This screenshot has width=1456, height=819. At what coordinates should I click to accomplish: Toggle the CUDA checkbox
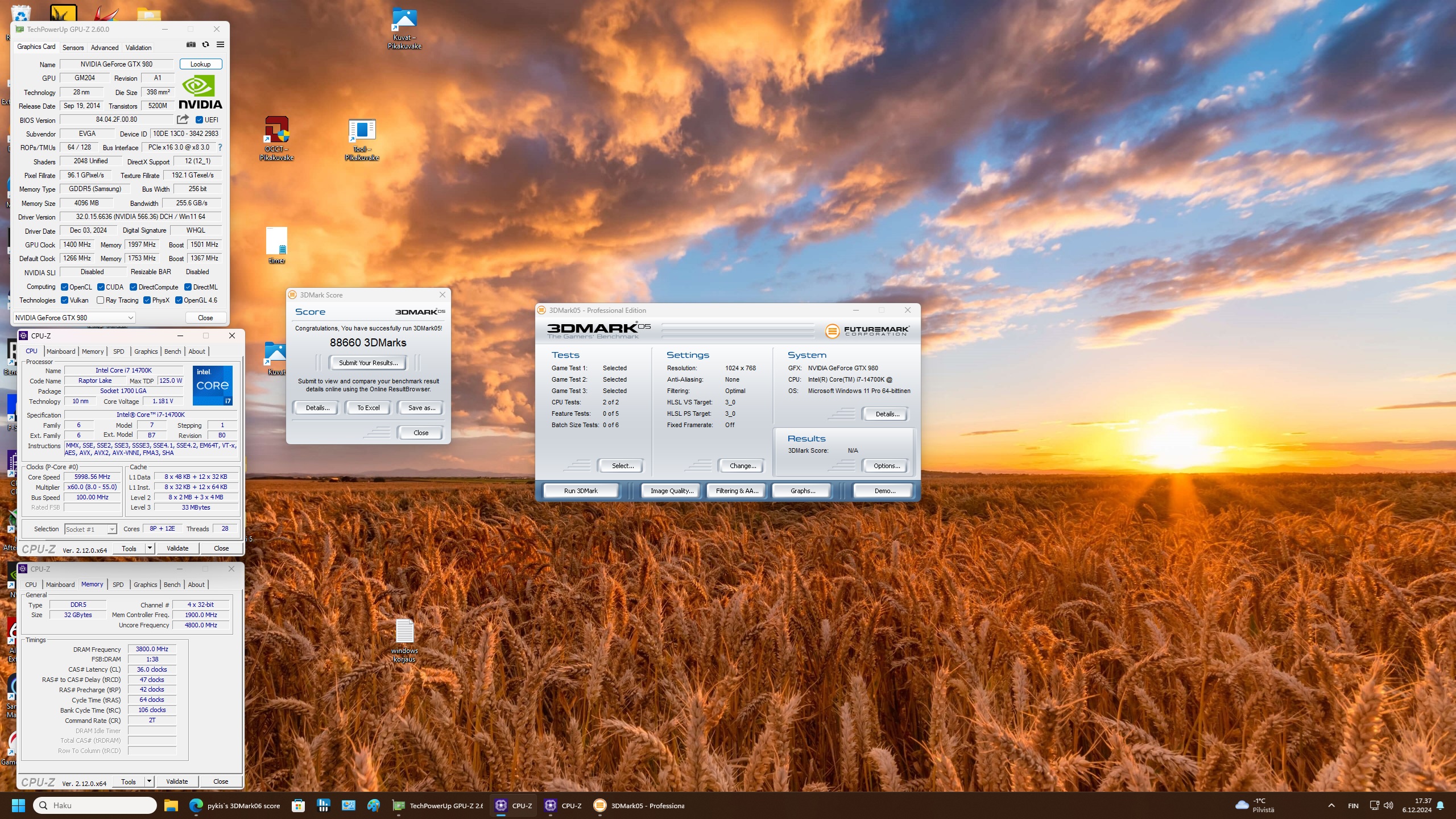(x=101, y=287)
